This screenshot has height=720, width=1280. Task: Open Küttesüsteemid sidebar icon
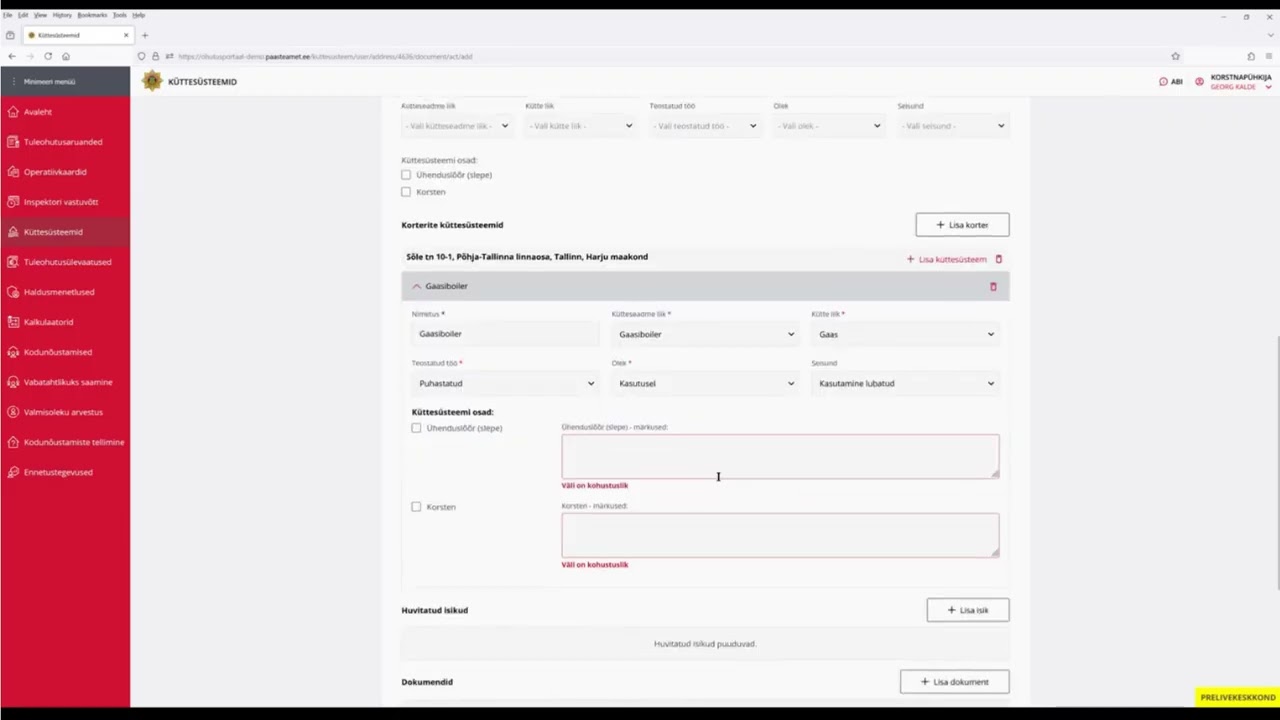click(x=13, y=232)
